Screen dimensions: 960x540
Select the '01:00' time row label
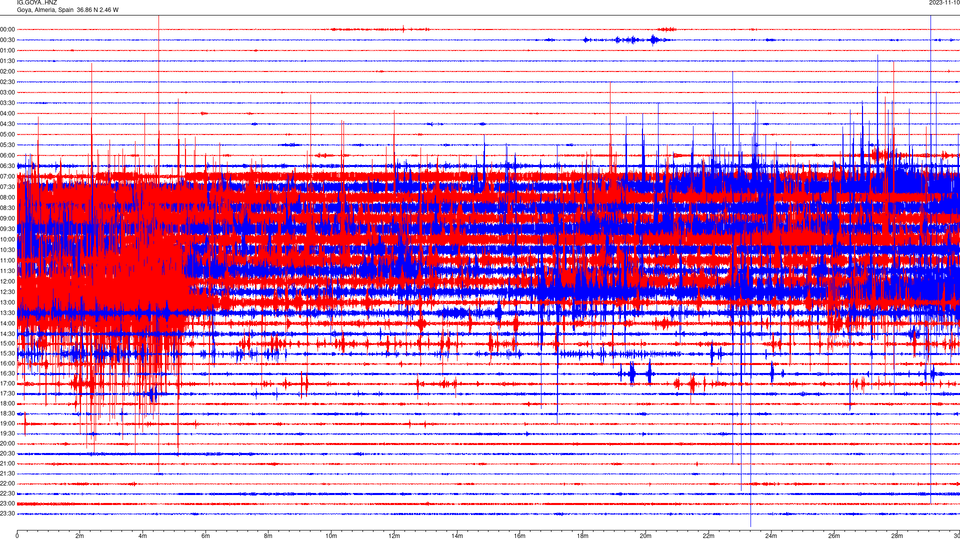pyautogui.click(x=7, y=50)
